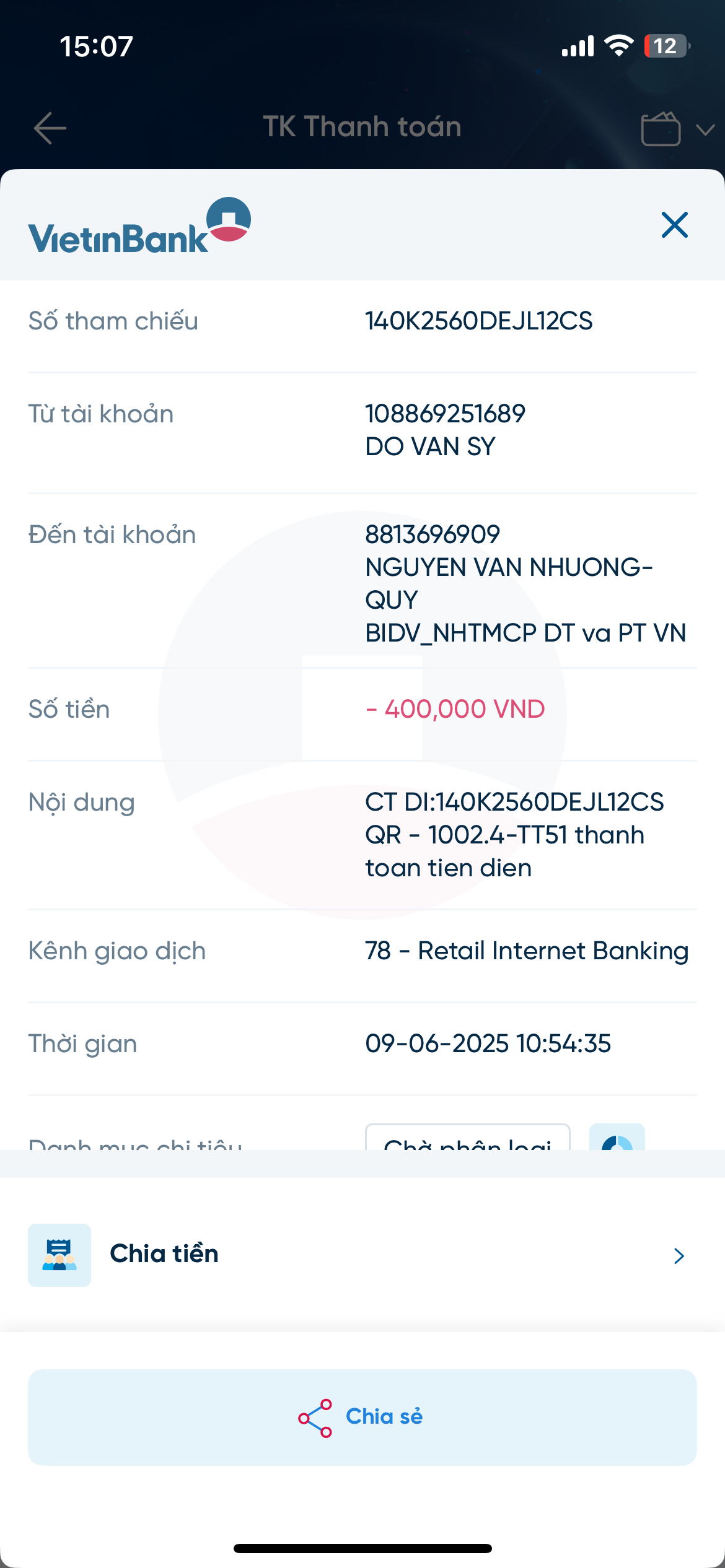The width and height of the screenshot is (725, 1568).
Task: Open the Chia tiền option
Action: (x=164, y=1254)
